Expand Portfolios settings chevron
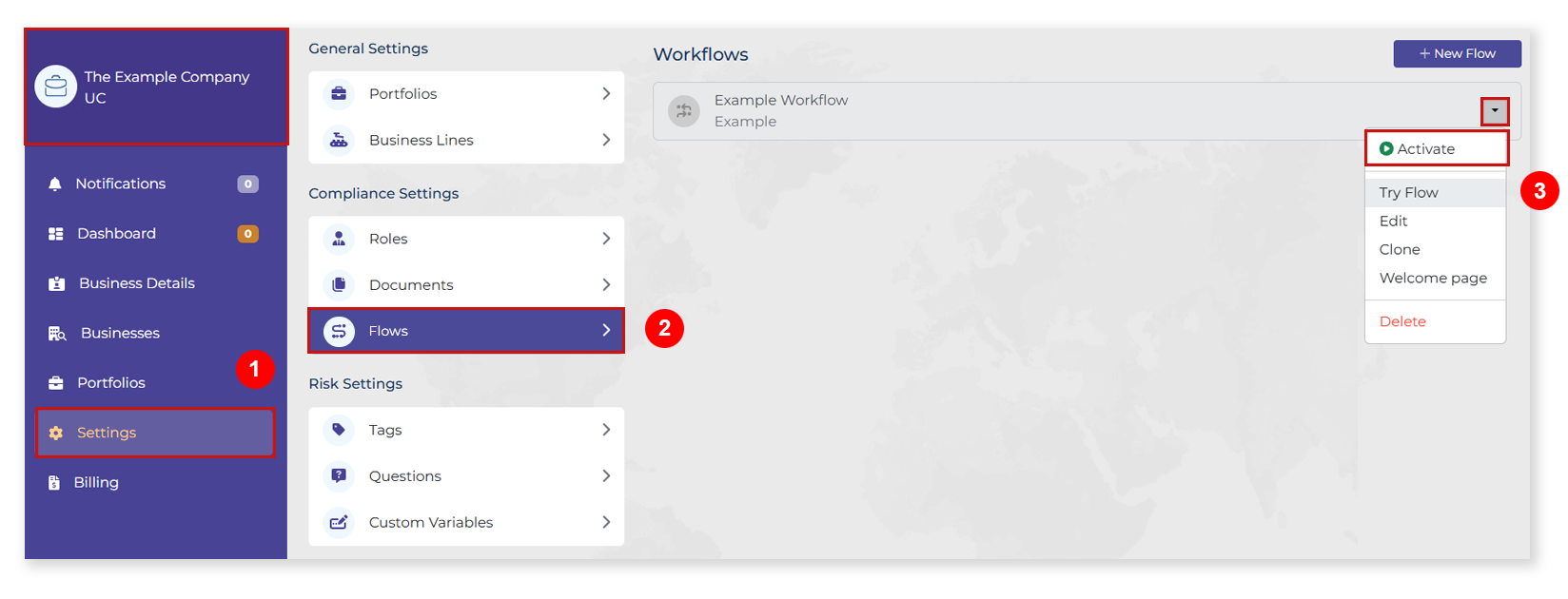Image resolution: width=1568 pixels, height=599 pixels. (606, 93)
